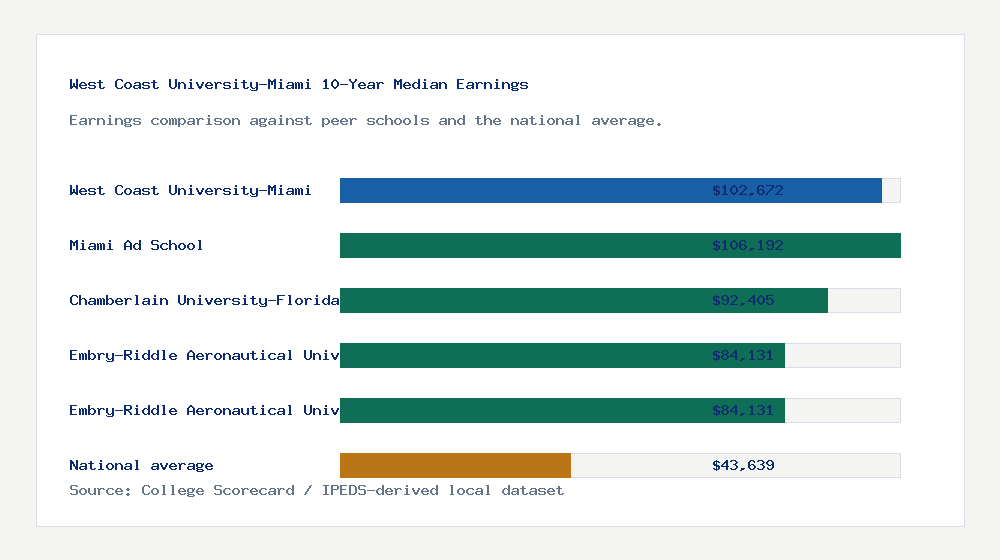The image size is (1000, 560).
Task: Click the $43,639 earnings value
Action: coord(743,466)
